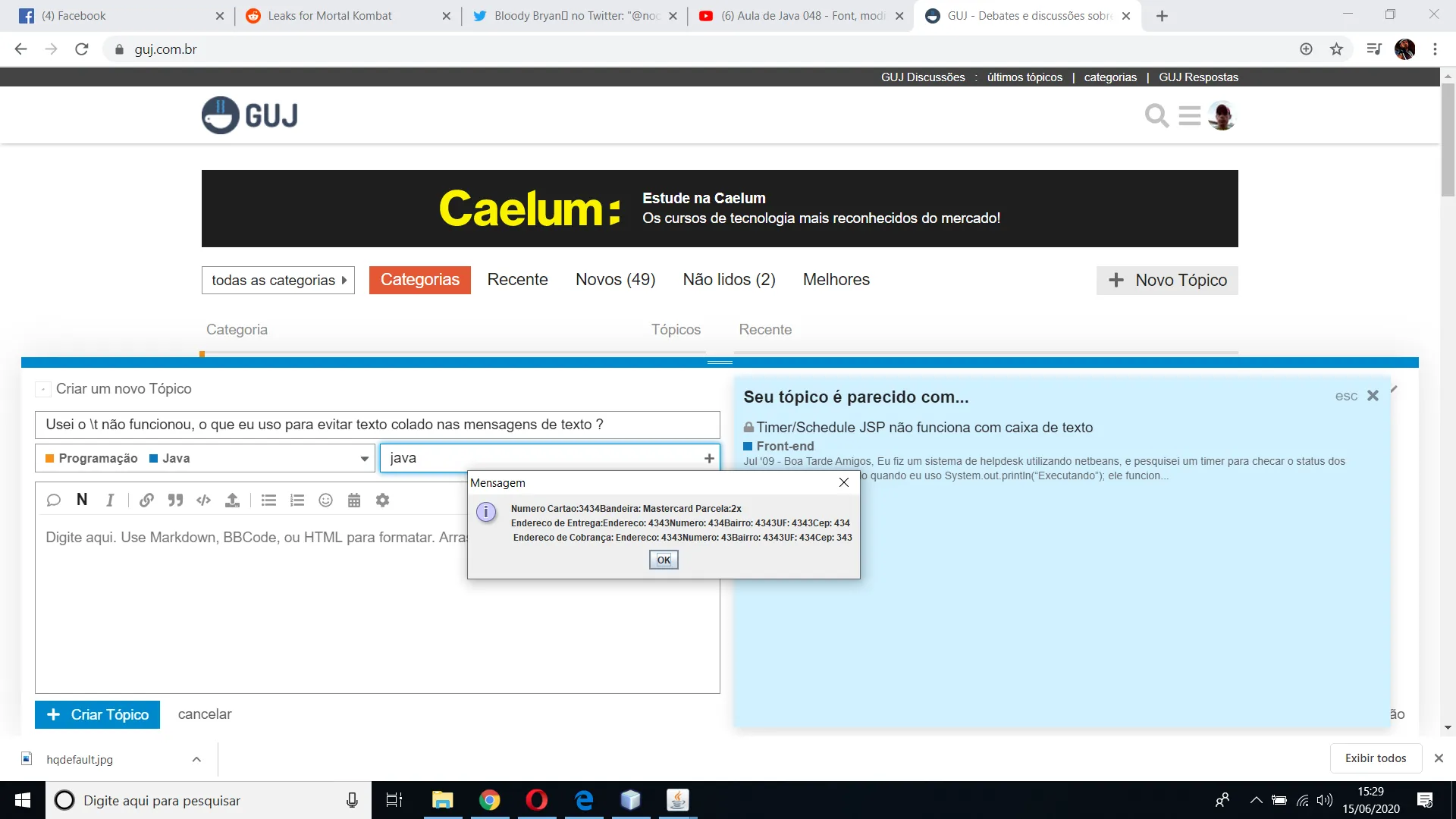Insert a date with calendar icon
The width and height of the screenshot is (1456, 819).
pyautogui.click(x=354, y=500)
